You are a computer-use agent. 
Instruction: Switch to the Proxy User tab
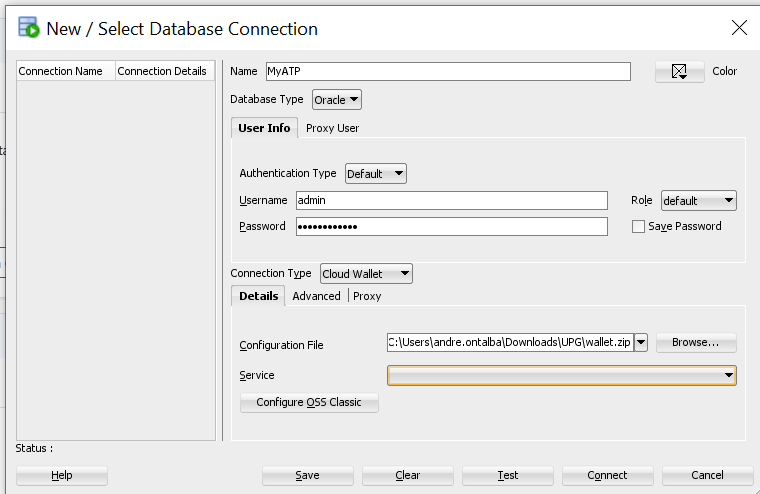coord(332,128)
